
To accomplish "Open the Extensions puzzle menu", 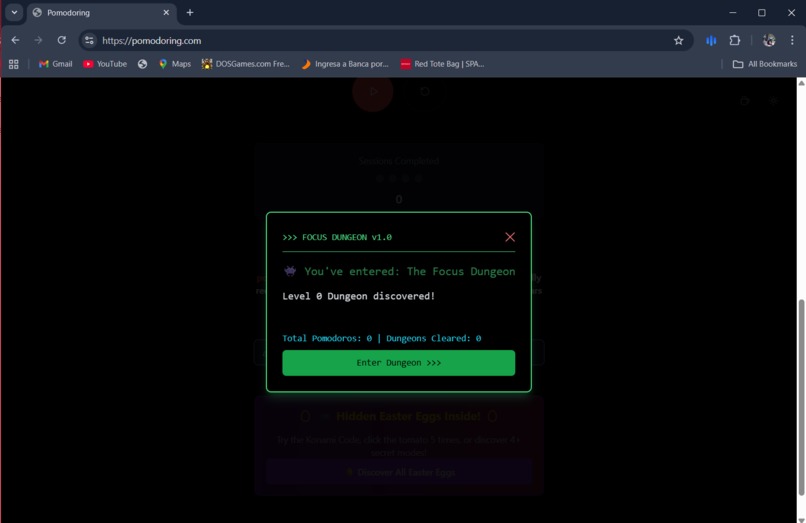I will 735,40.
